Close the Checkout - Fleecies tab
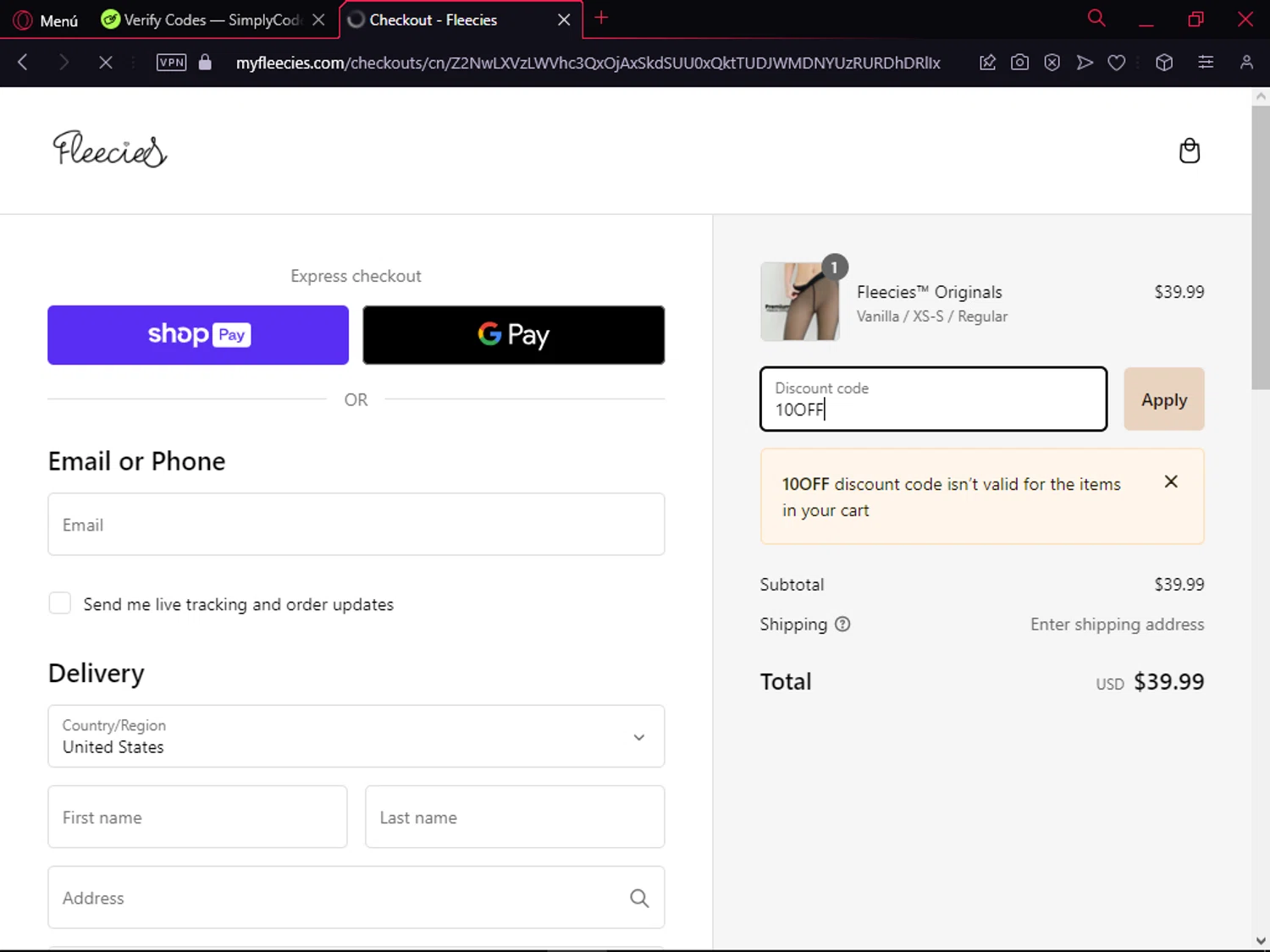 point(564,19)
